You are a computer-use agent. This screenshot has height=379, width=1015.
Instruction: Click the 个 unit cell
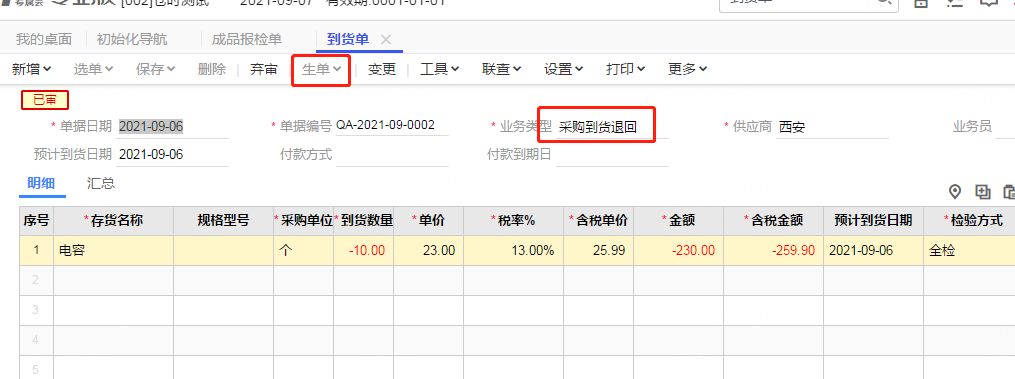point(304,250)
